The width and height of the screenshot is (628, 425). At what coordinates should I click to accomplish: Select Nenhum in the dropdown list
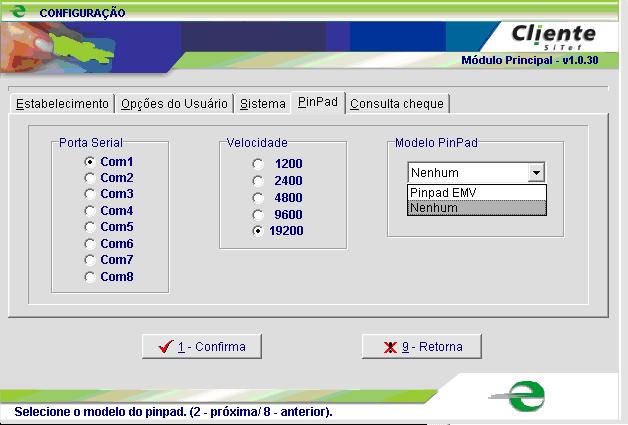click(476, 207)
